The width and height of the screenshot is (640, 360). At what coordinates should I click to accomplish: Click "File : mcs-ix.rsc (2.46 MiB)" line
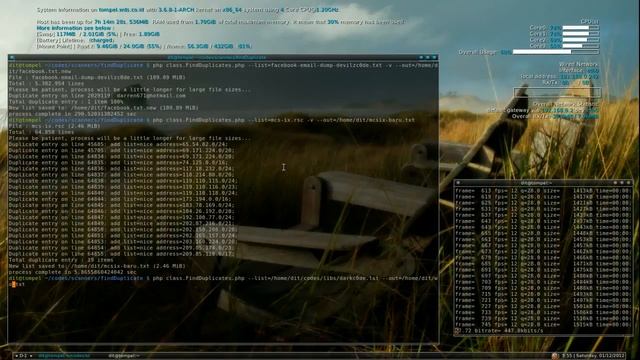coord(54,126)
